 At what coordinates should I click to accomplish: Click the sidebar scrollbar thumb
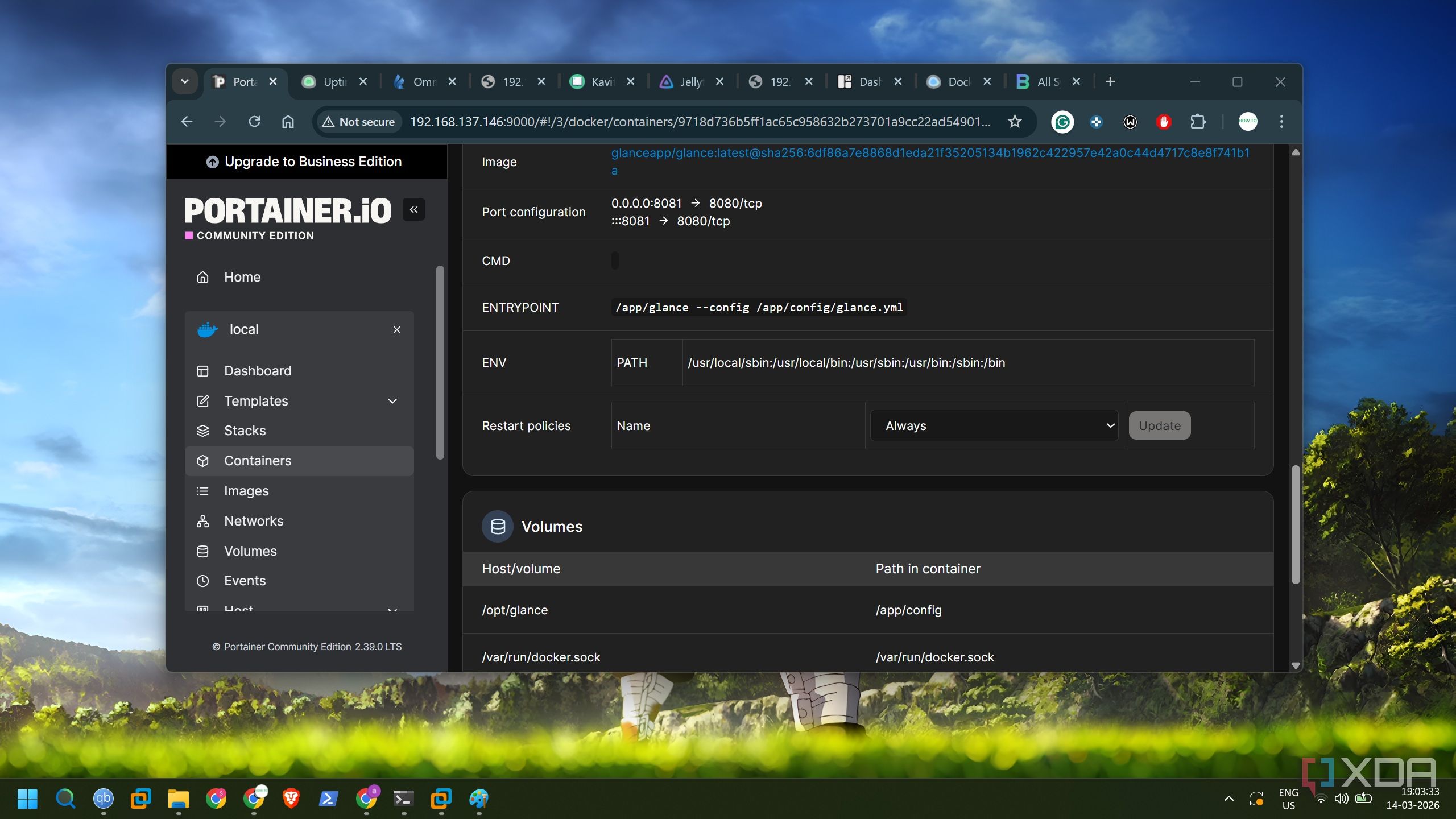point(440,362)
